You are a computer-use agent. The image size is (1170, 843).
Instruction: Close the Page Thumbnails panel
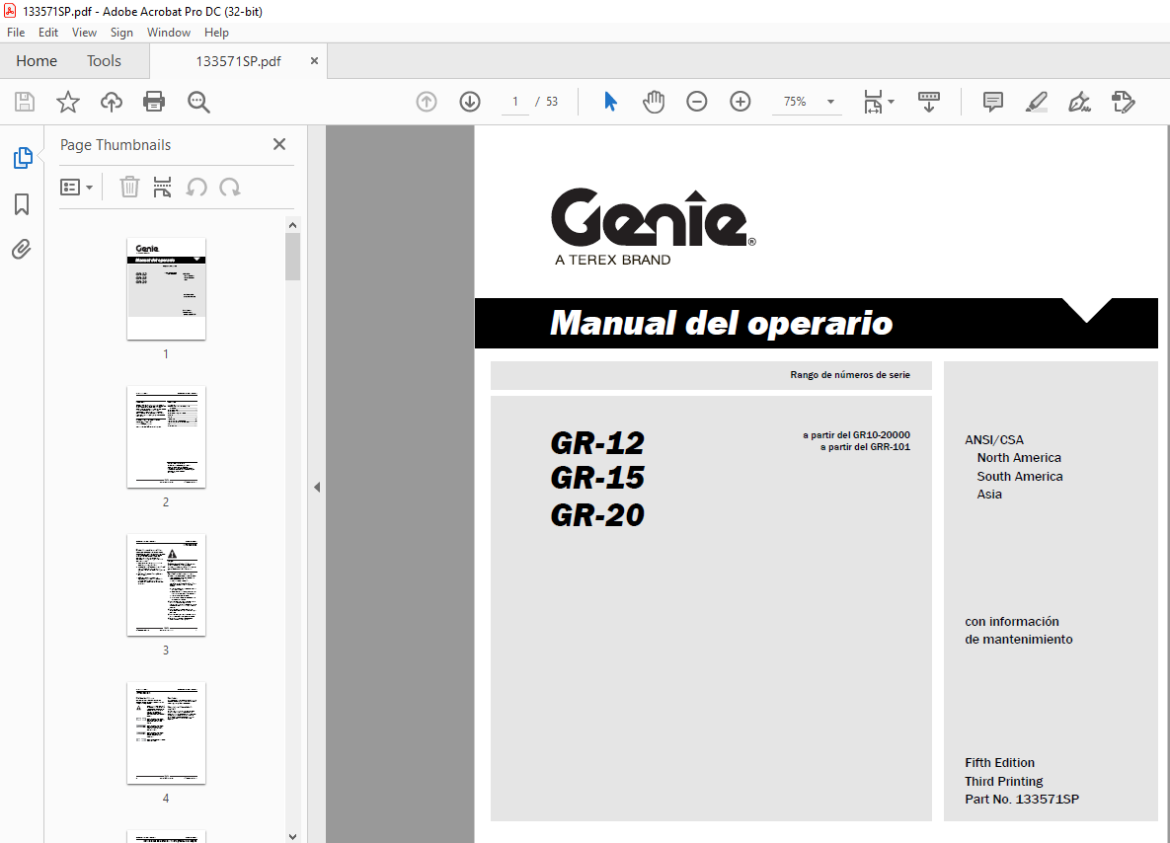point(279,144)
